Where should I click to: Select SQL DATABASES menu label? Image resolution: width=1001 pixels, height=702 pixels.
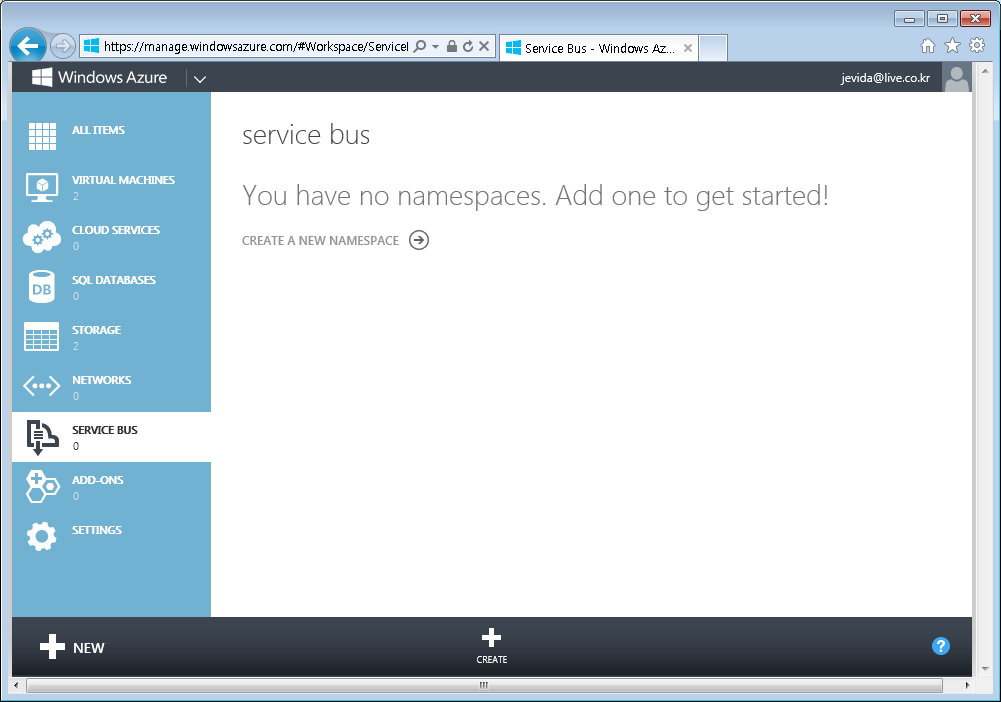click(114, 280)
